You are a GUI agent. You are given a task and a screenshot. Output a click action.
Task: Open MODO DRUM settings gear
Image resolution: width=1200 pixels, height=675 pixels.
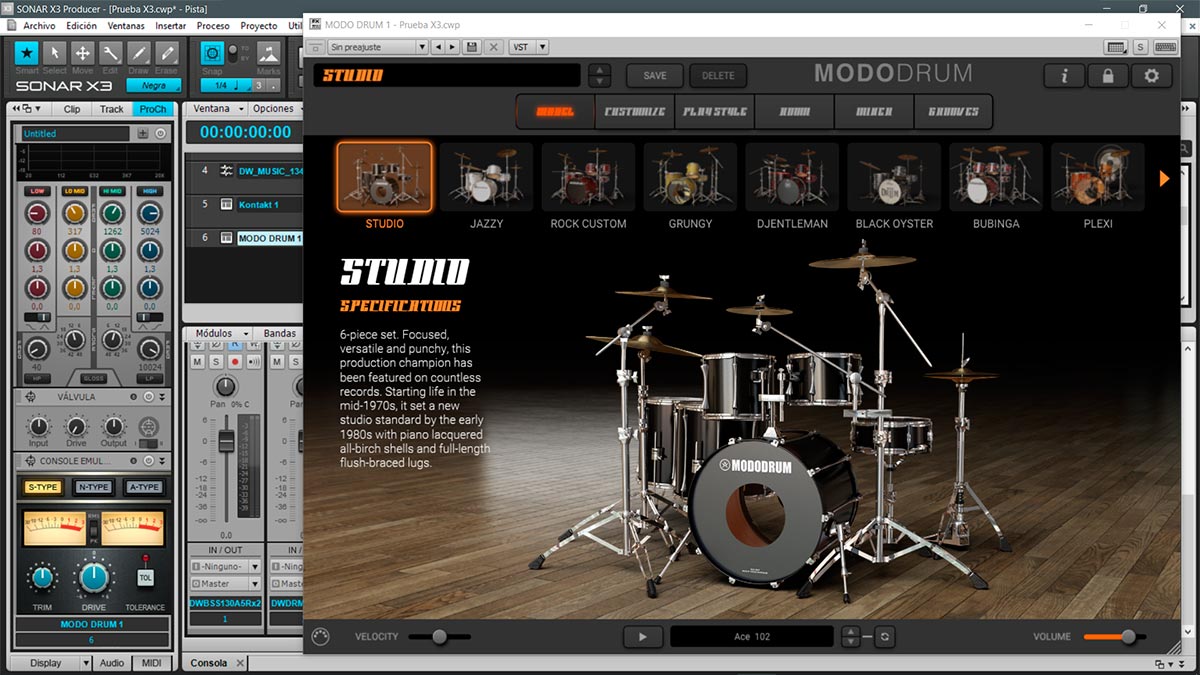point(1151,75)
